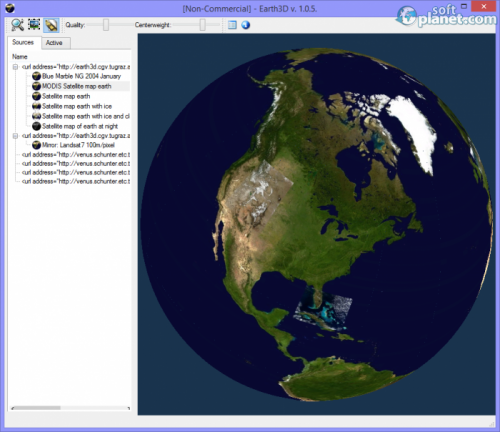The width and height of the screenshot is (500, 432).
Task: Collapse the first earth3d.cgv.tugraz url node
Action: [x=15, y=67]
